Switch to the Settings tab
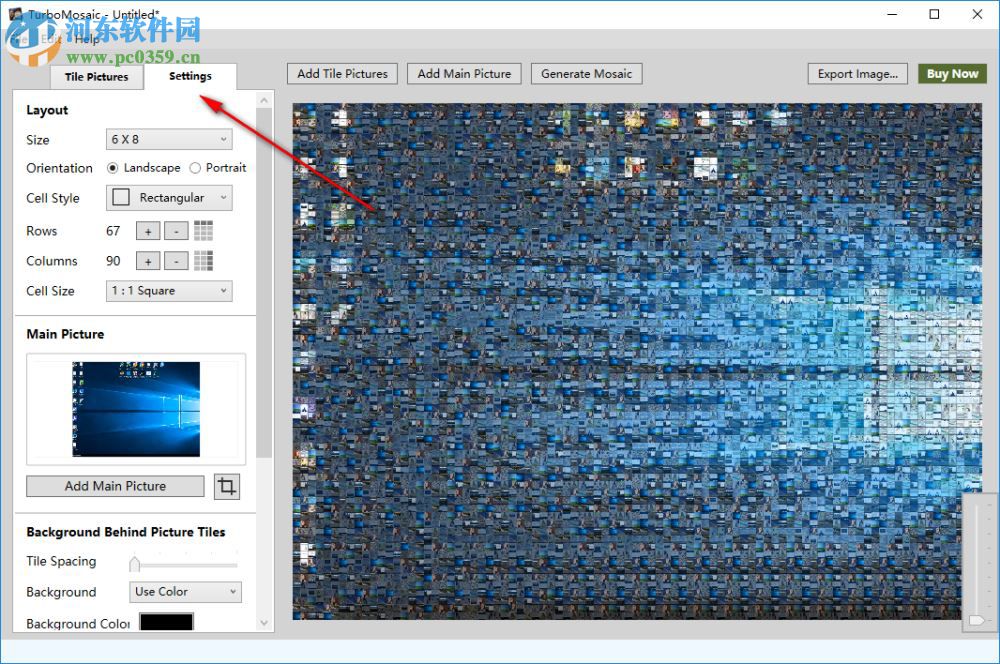 [x=190, y=76]
